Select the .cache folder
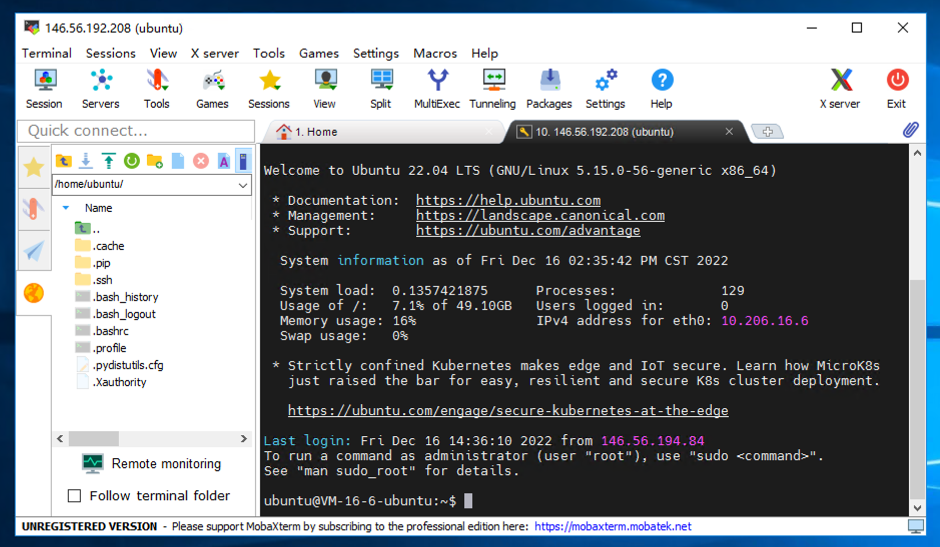 pyautogui.click(x=100, y=246)
